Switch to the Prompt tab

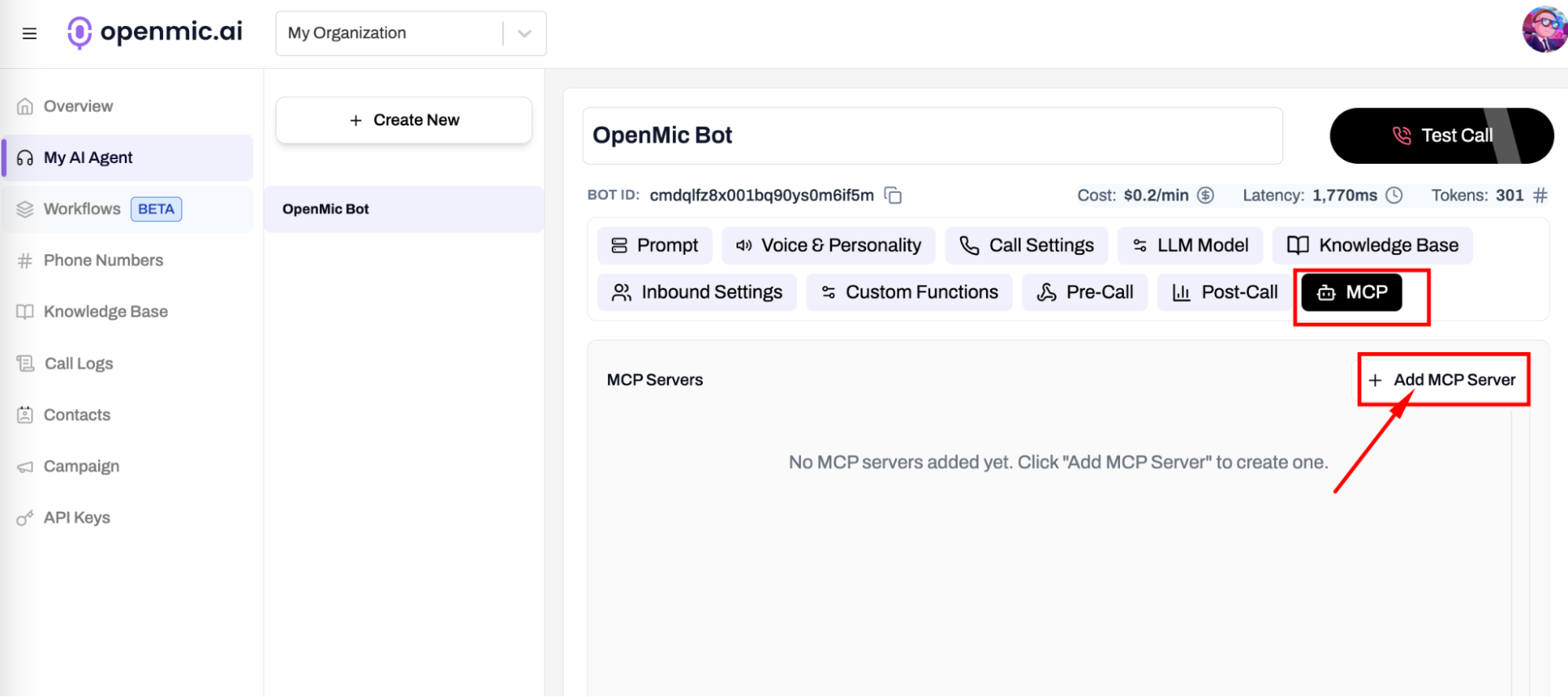[655, 245]
